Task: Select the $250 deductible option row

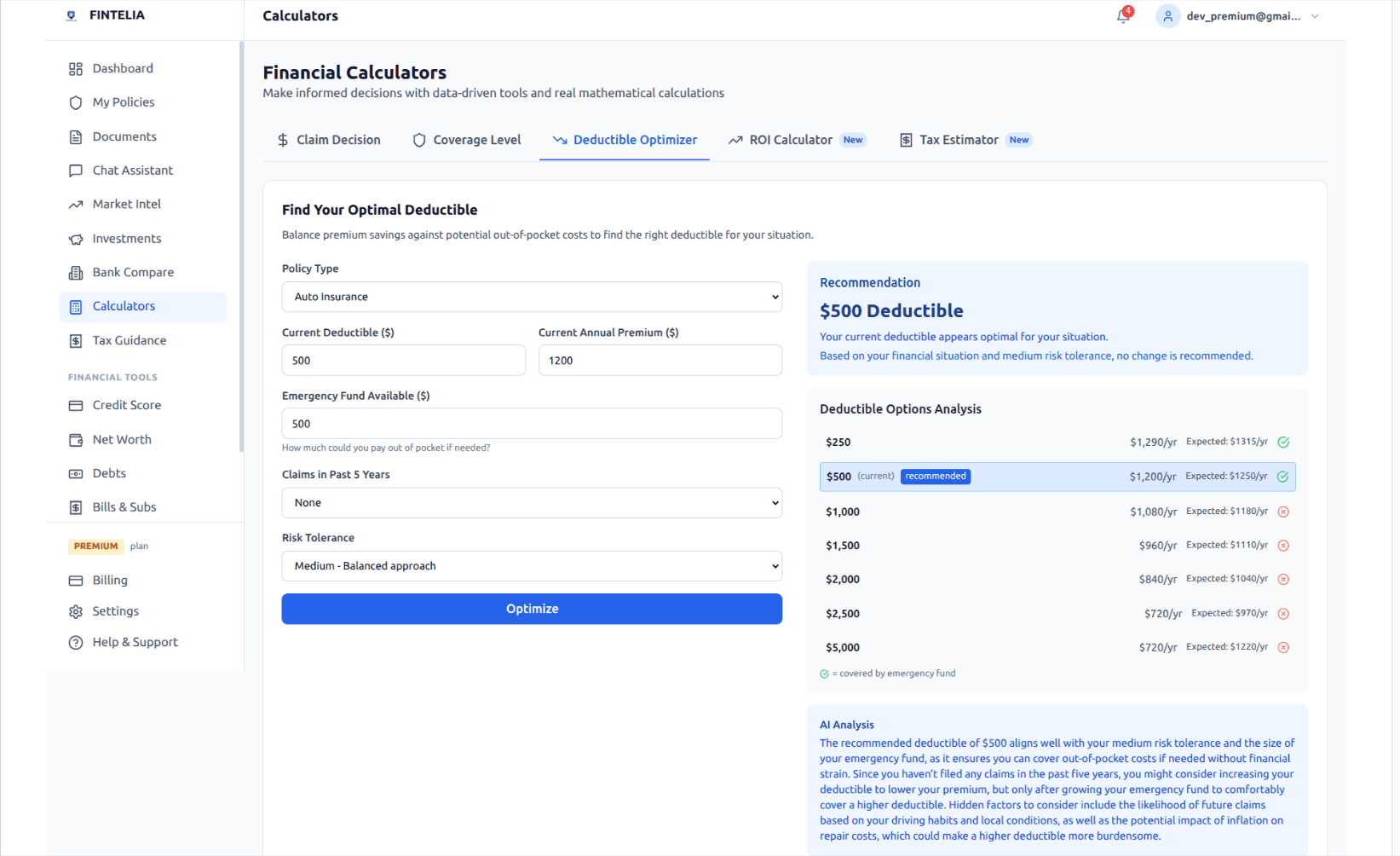Action: click(x=1057, y=442)
